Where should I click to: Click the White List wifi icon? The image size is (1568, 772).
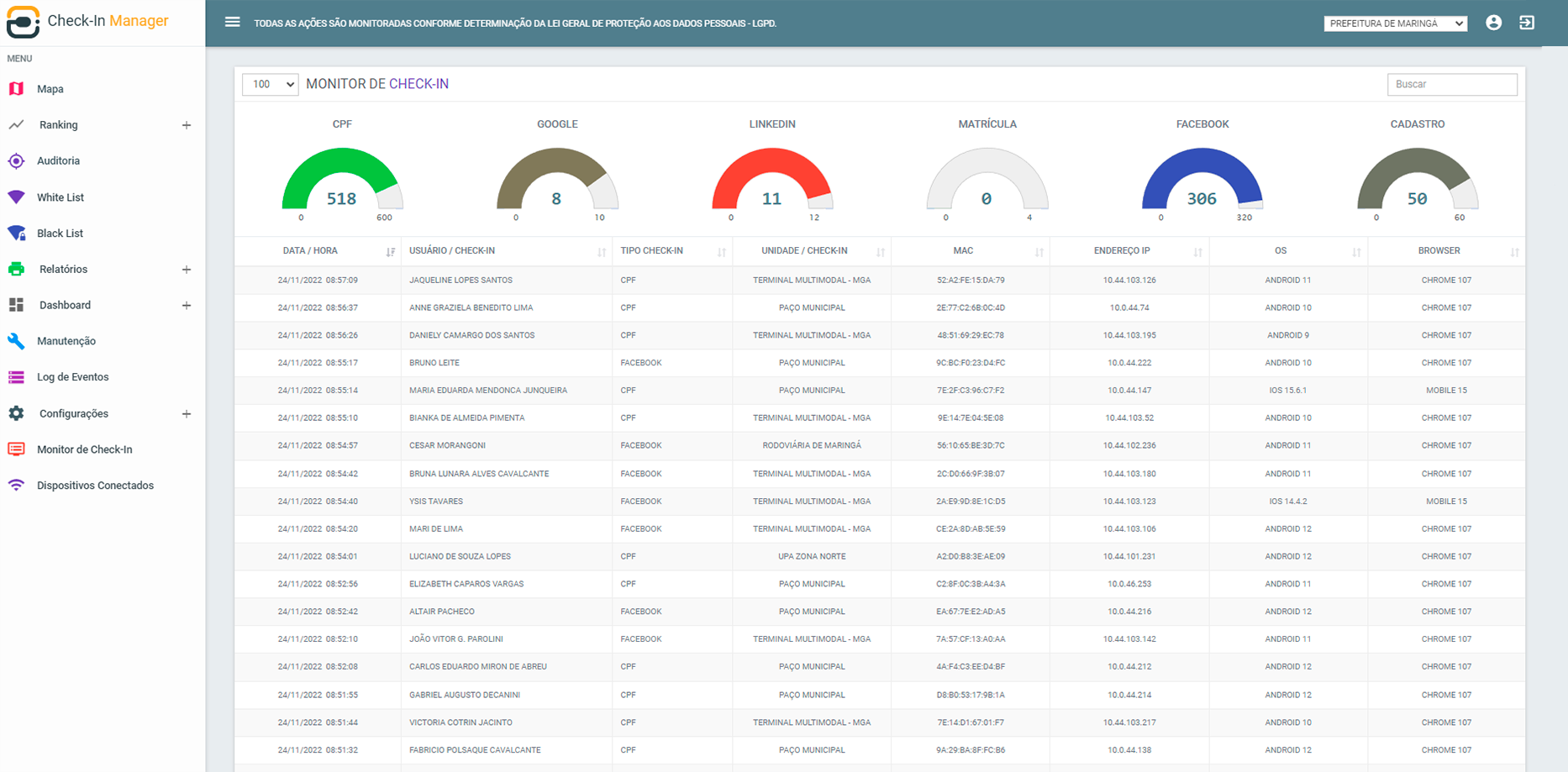pyautogui.click(x=16, y=197)
